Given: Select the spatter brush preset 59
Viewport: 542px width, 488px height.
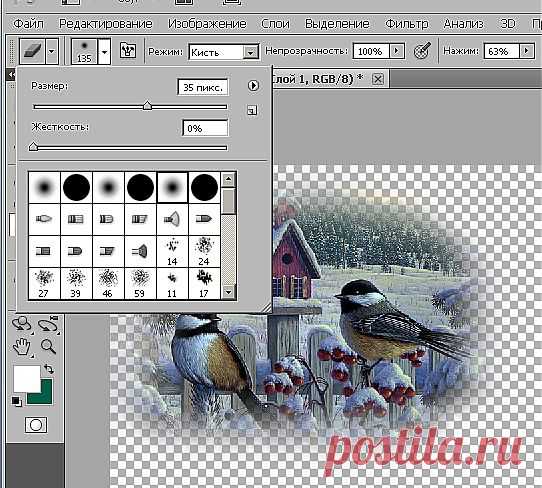Looking at the screenshot, I should [x=140, y=283].
